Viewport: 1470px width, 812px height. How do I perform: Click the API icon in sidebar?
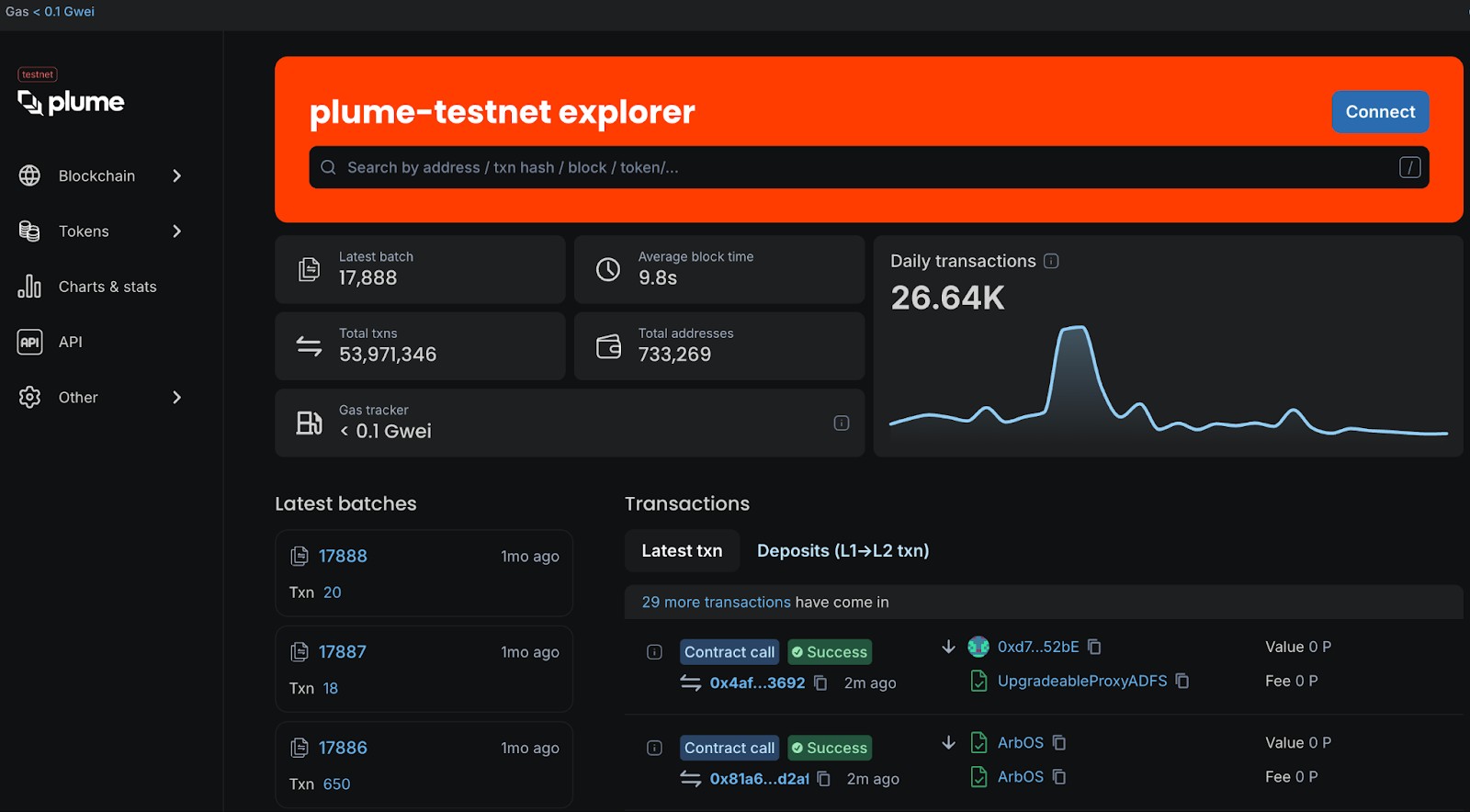(29, 342)
